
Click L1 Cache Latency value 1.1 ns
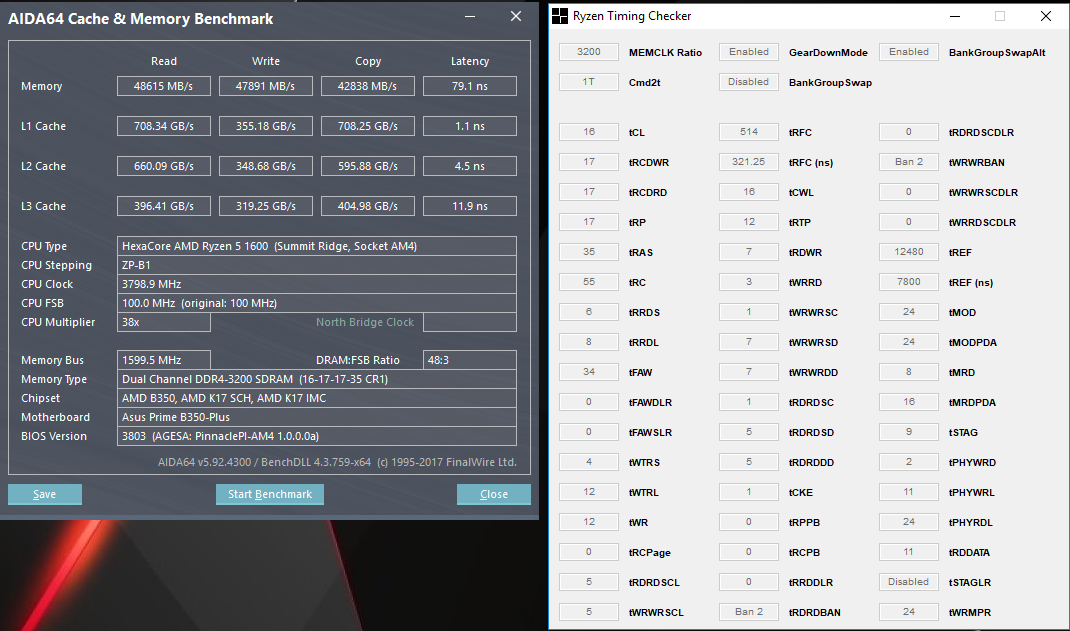[469, 126]
